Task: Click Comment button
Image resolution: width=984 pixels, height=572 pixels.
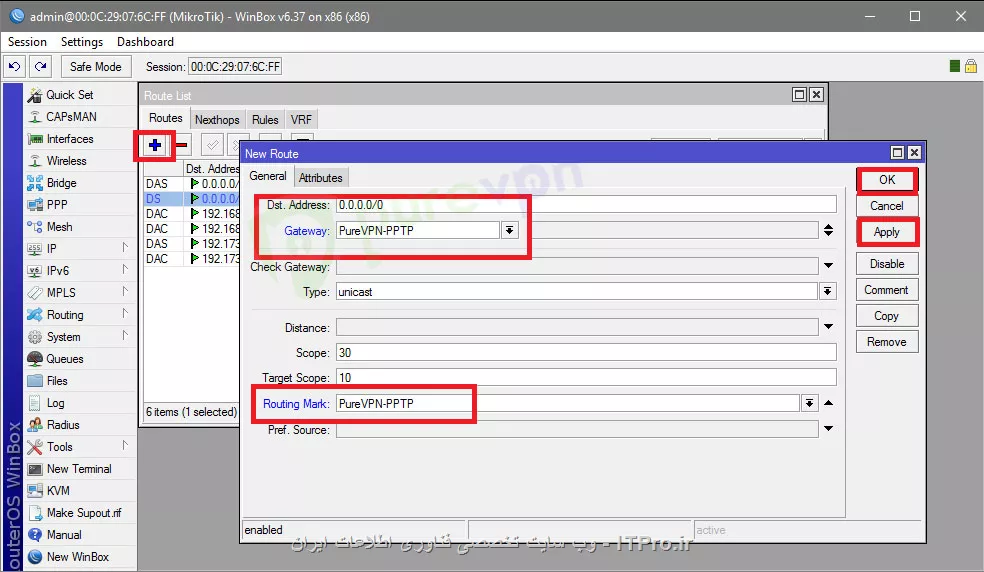Action: coord(887,289)
